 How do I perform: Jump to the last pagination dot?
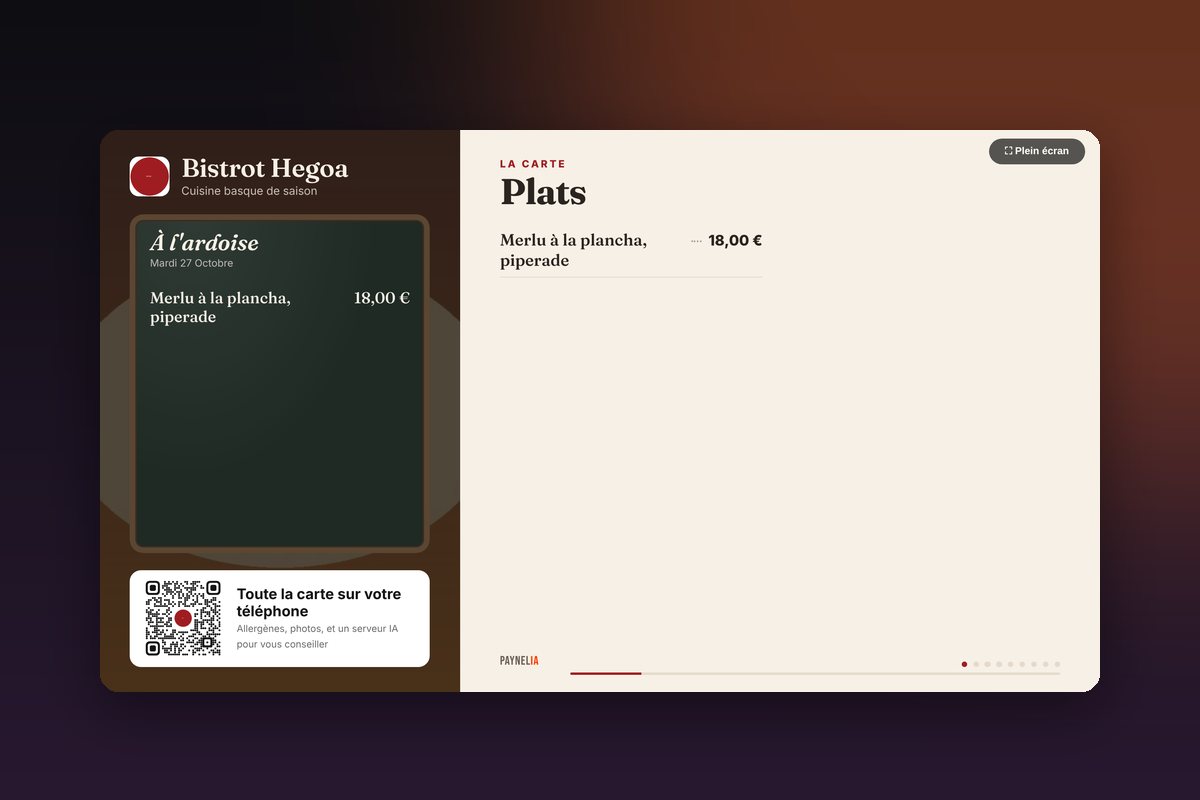(1057, 664)
